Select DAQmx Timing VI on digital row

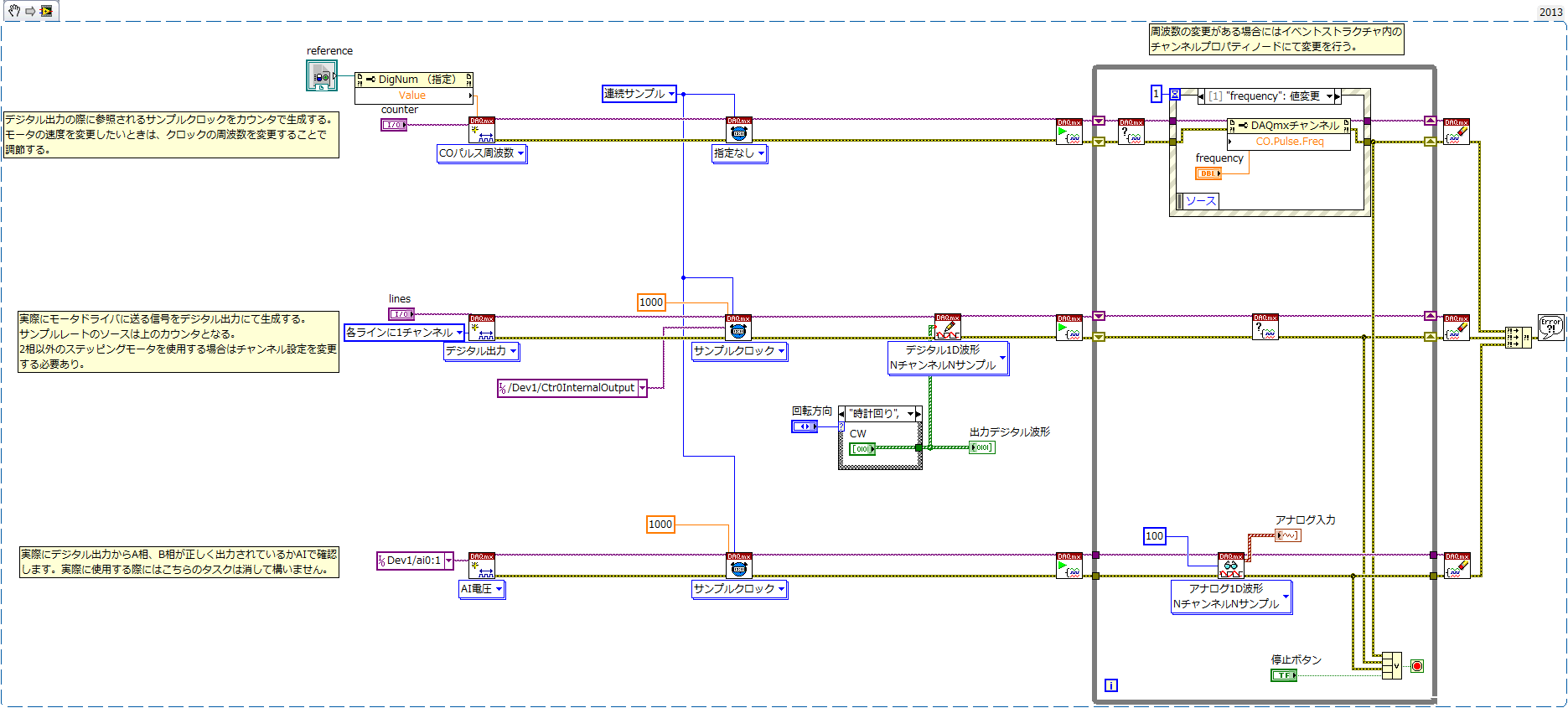point(738,328)
